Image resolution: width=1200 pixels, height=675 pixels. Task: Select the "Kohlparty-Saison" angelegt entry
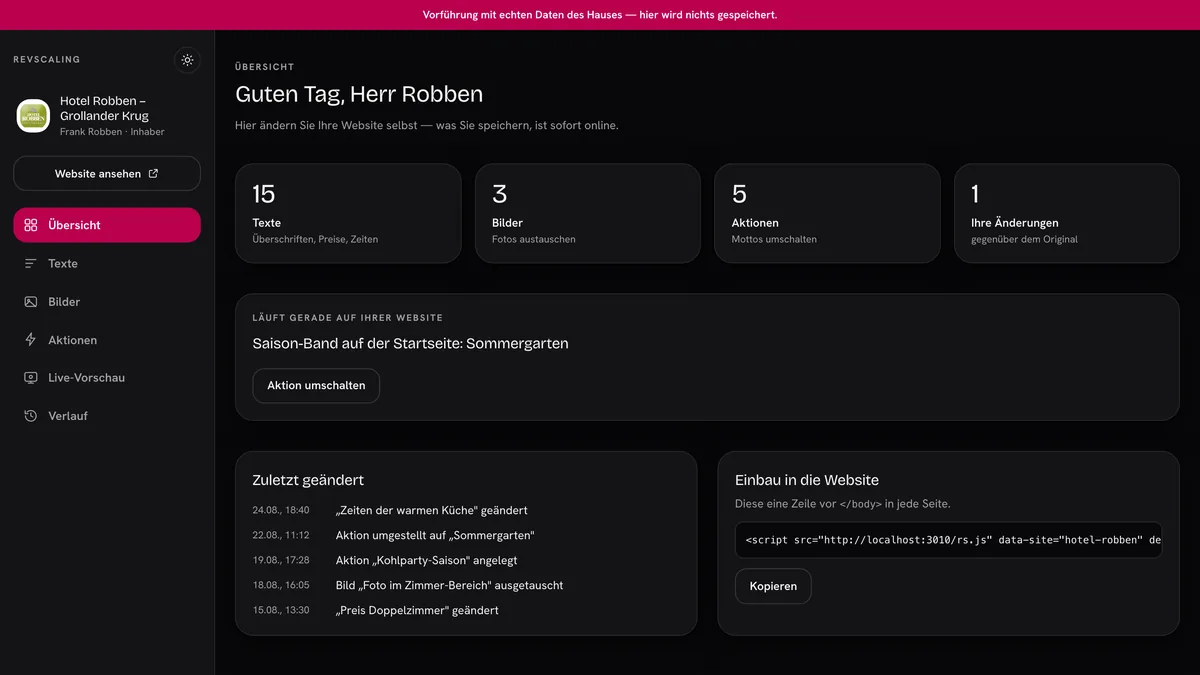(x=426, y=560)
